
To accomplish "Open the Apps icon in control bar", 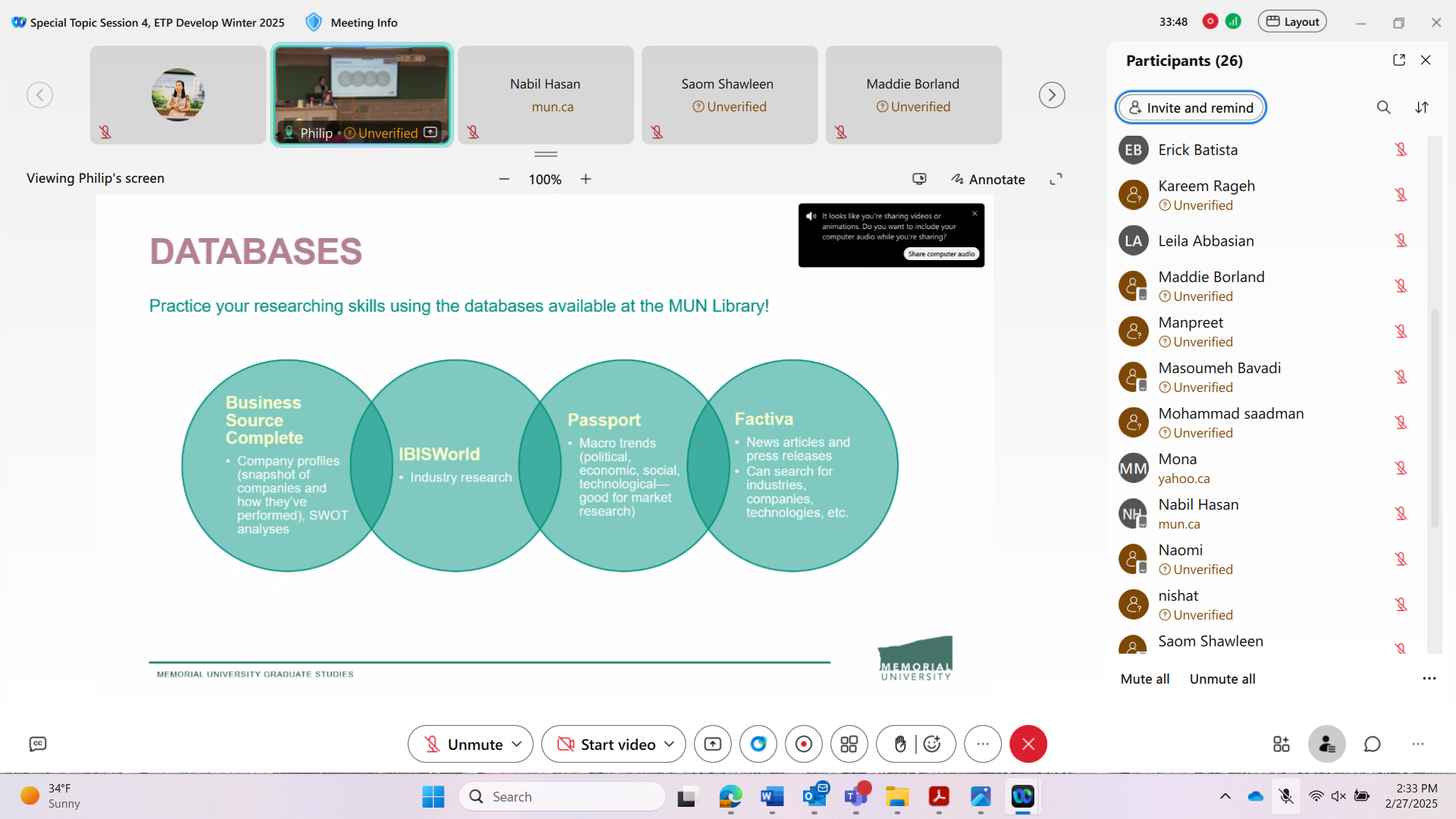I will coord(1282,744).
